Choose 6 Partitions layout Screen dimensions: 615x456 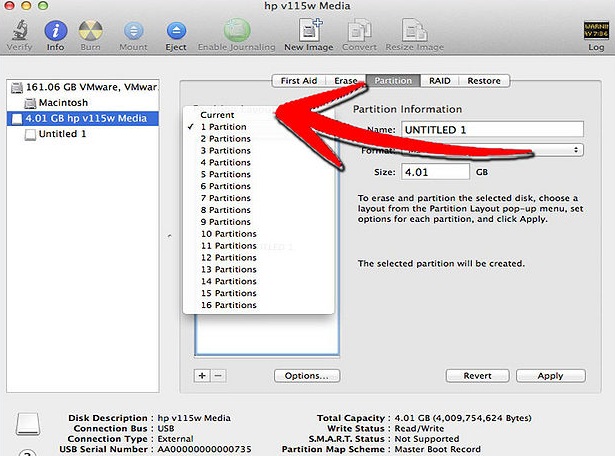point(258,186)
